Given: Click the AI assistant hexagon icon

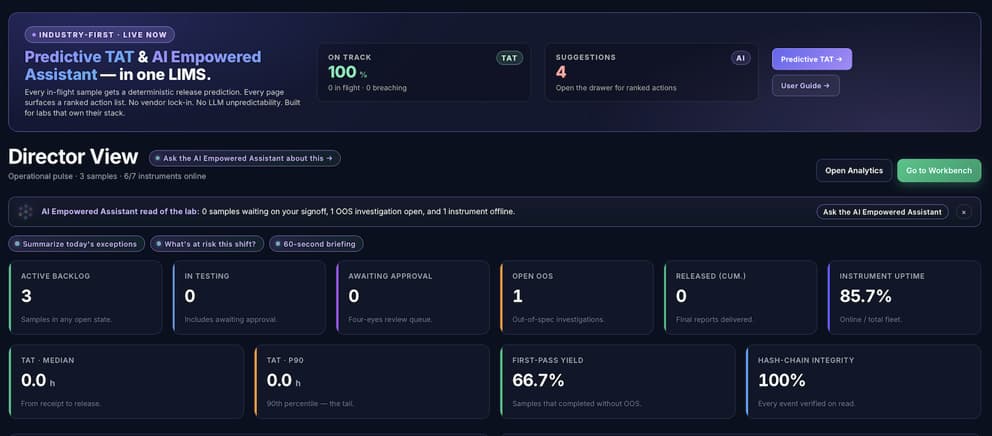Looking at the screenshot, I should click(x=25, y=212).
